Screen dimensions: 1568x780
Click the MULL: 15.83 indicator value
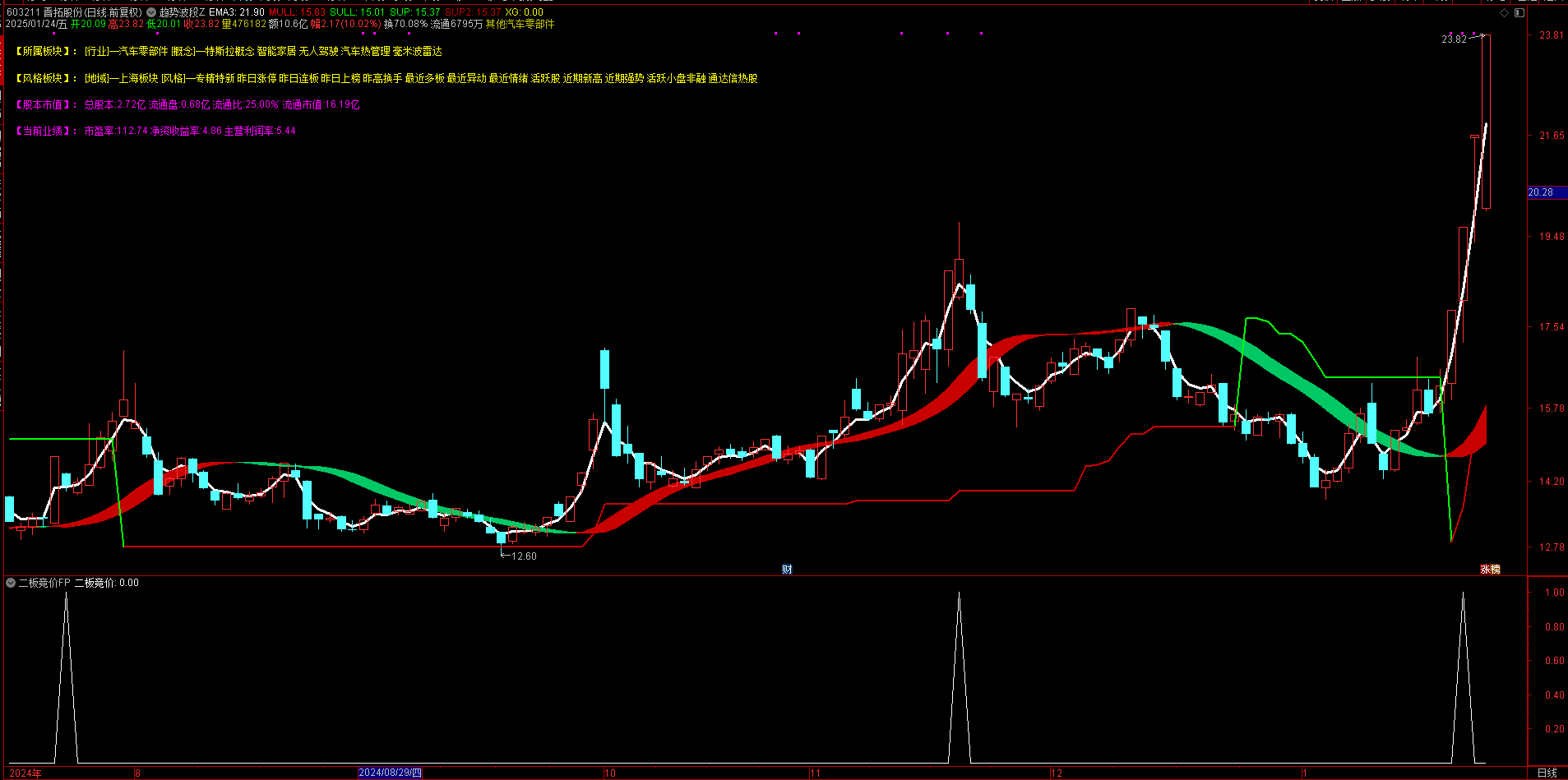(x=298, y=12)
